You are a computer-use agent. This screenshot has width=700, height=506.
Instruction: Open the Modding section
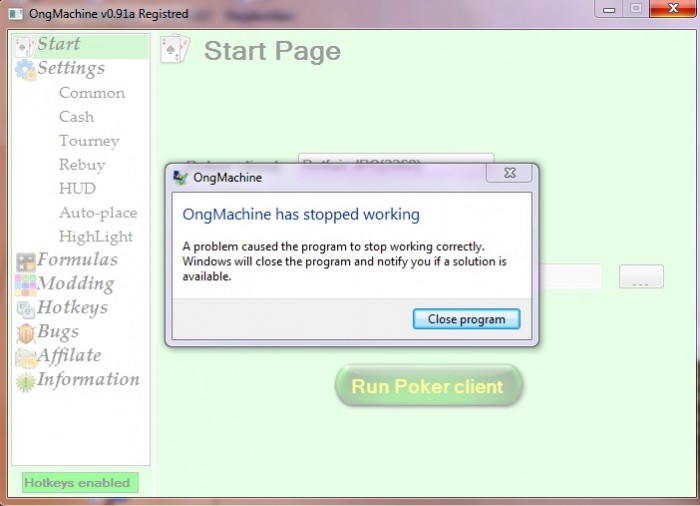(x=75, y=284)
